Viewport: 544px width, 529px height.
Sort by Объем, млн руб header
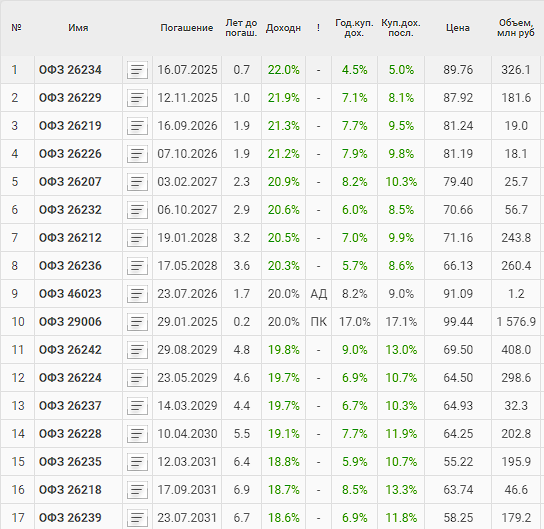[516, 28]
